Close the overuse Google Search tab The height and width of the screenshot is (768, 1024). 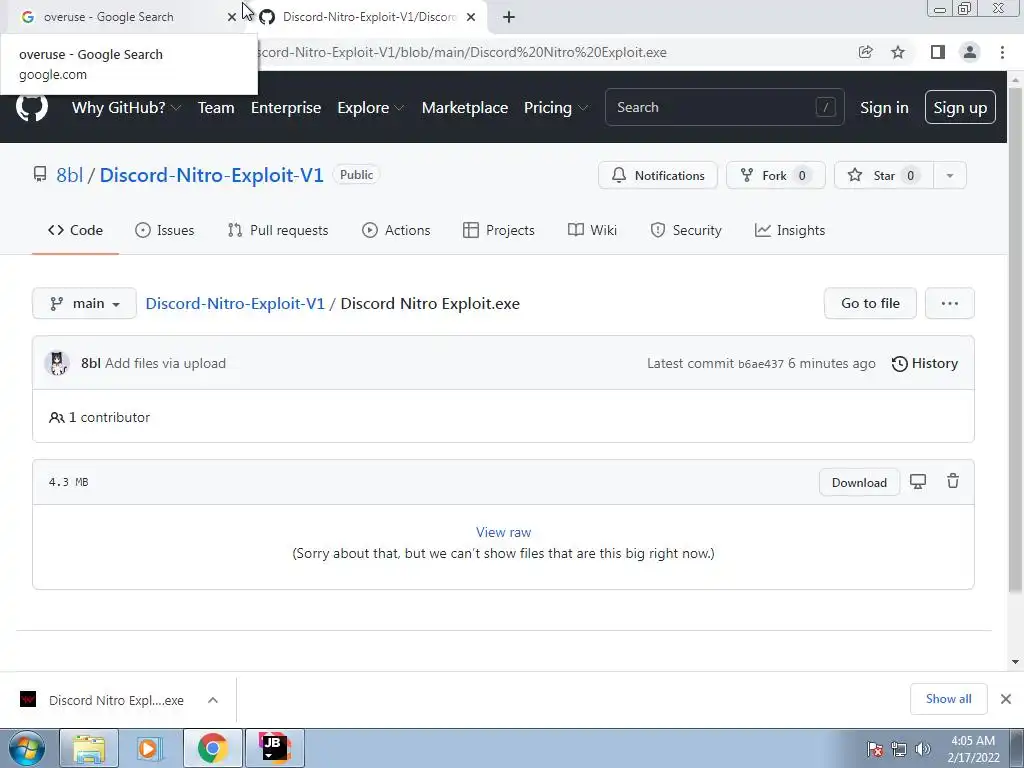click(232, 17)
